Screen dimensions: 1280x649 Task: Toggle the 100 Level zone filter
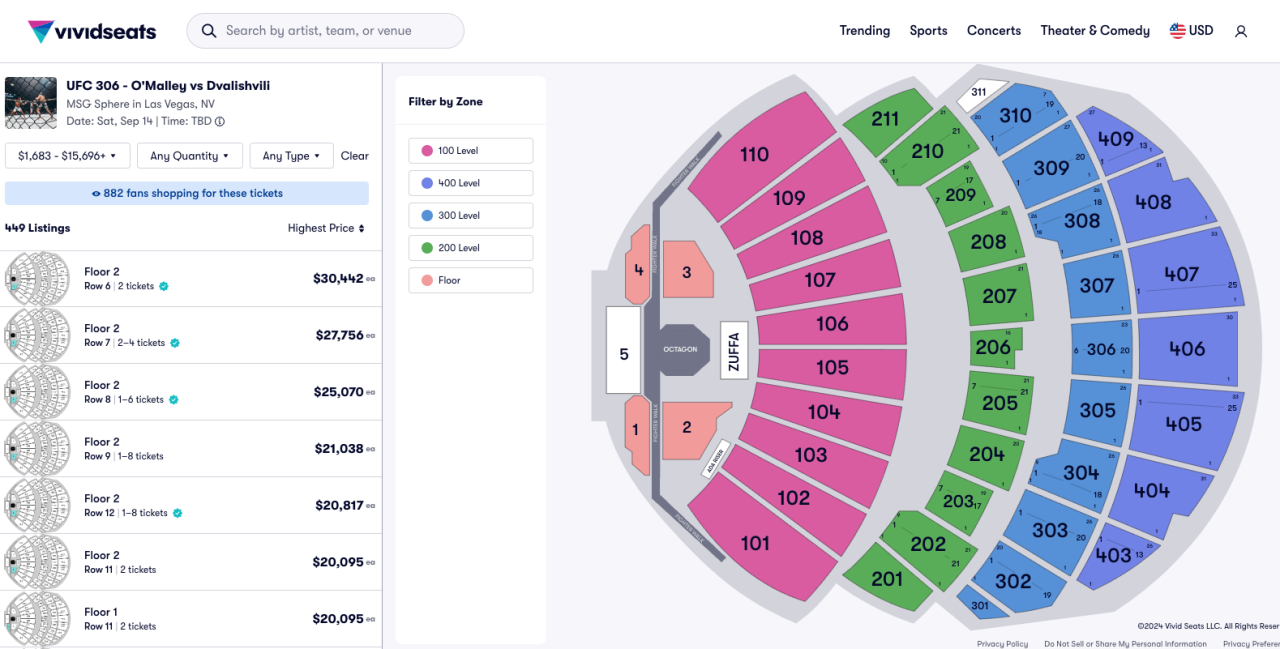pyautogui.click(x=470, y=150)
